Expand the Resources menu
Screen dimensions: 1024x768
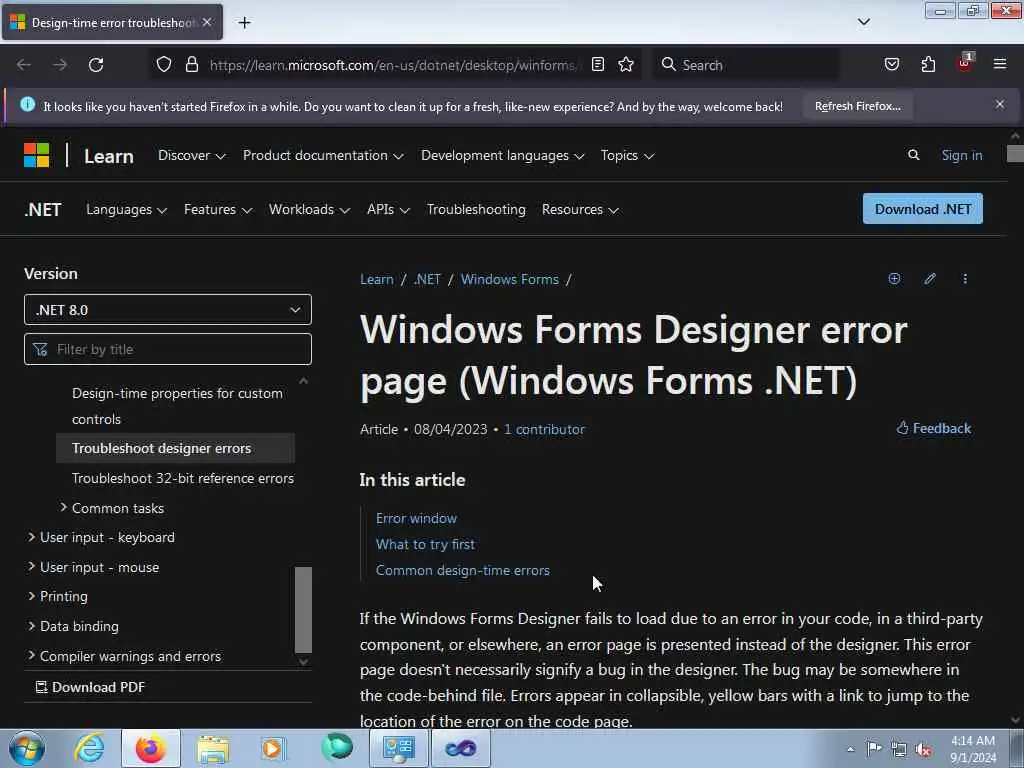pos(579,210)
